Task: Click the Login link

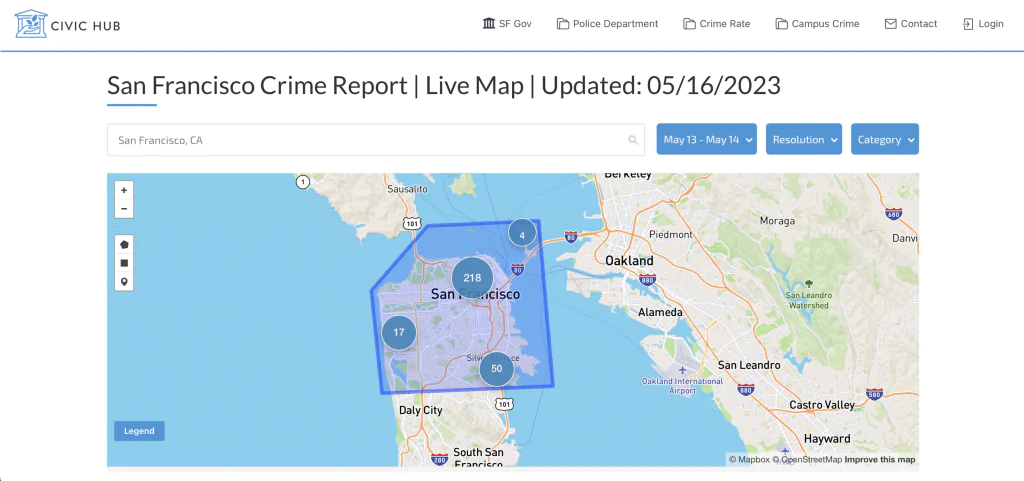Action: (983, 24)
